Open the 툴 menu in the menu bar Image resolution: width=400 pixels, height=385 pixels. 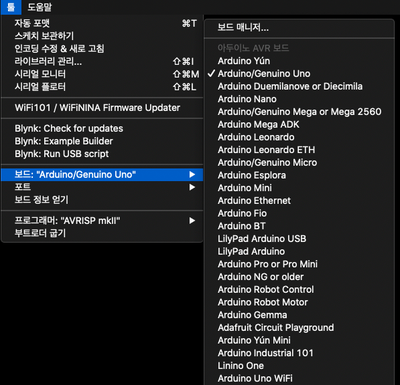(11, 7)
